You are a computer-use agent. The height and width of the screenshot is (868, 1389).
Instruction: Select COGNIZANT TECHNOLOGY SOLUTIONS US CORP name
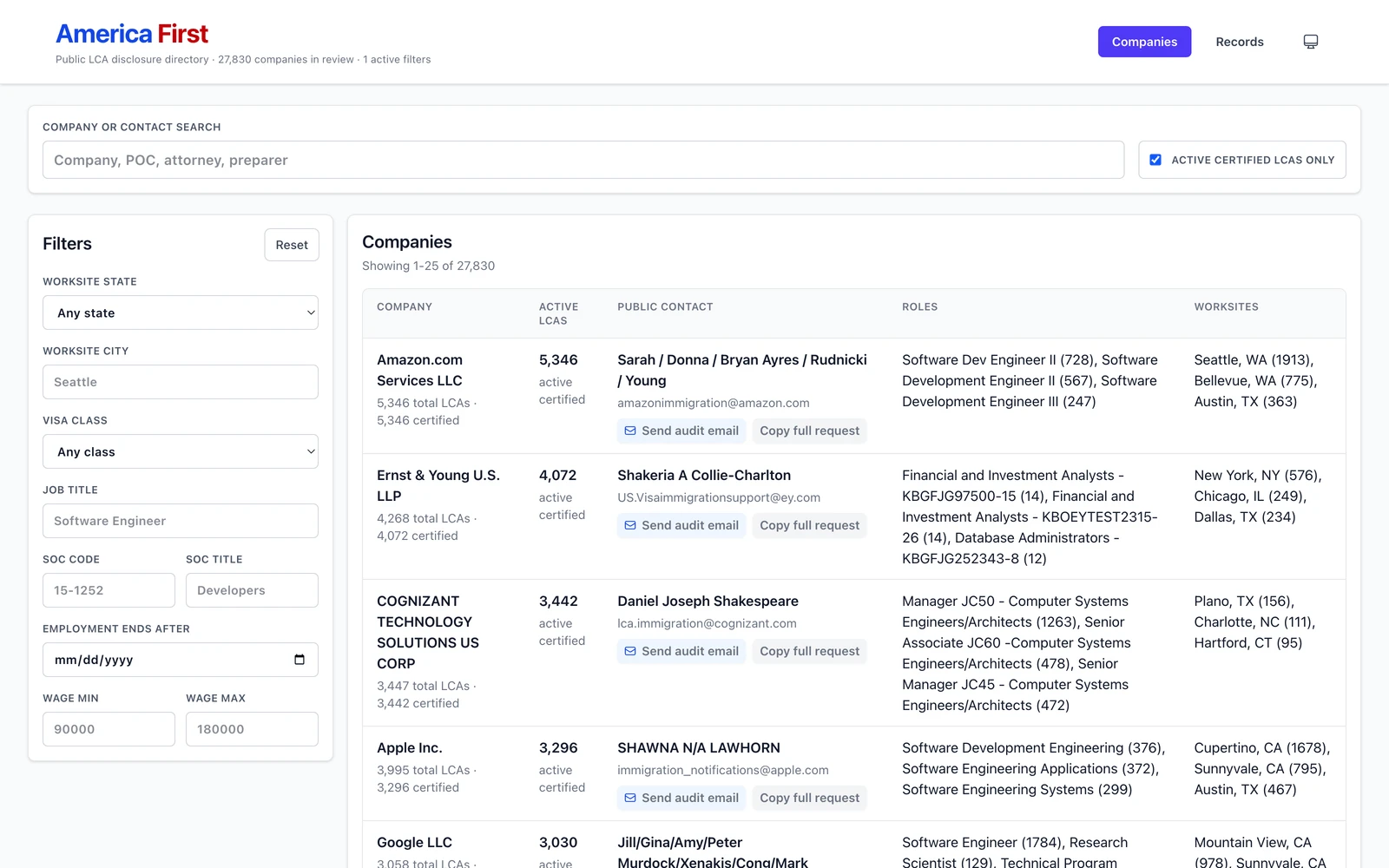pos(428,633)
